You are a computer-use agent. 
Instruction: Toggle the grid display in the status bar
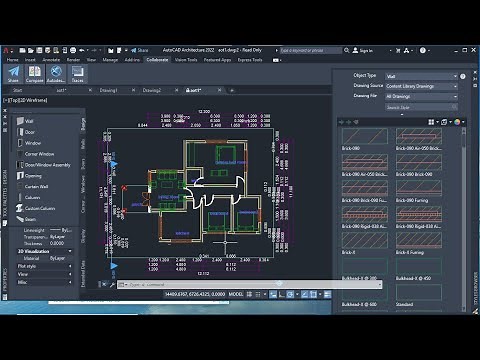coord(249,294)
